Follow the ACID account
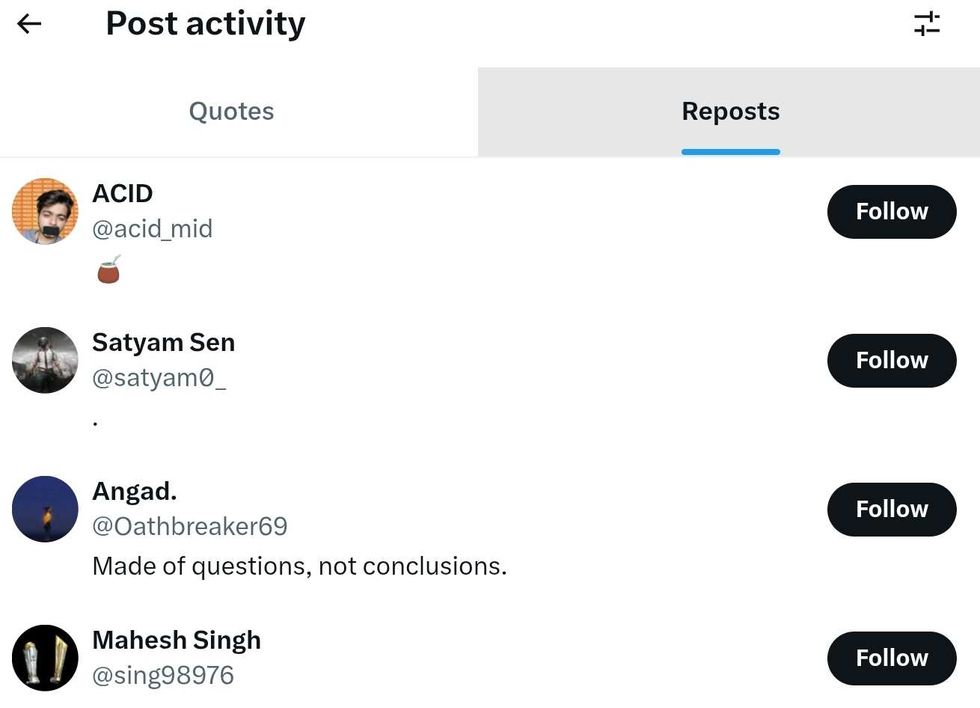Screen dimensions: 980x708 (x=891, y=211)
